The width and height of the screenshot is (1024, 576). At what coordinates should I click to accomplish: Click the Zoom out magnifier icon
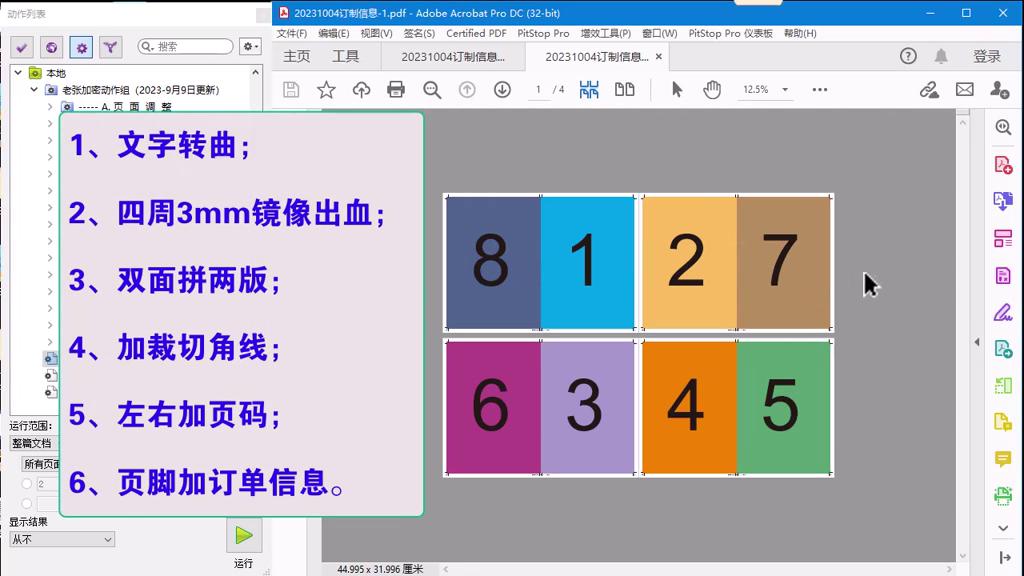click(x=430, y=89)
